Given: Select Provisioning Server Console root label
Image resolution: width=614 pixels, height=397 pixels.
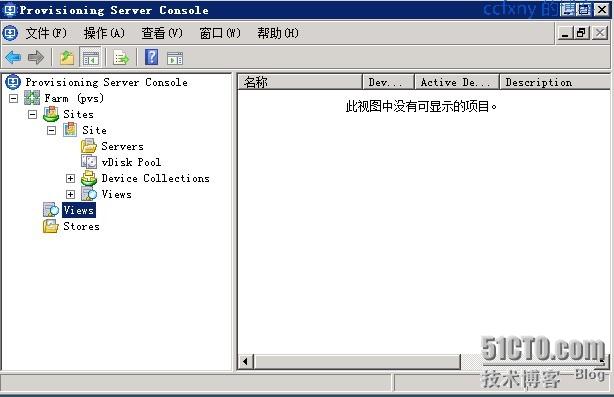Looking at the screenshot, I should point(107,82).
